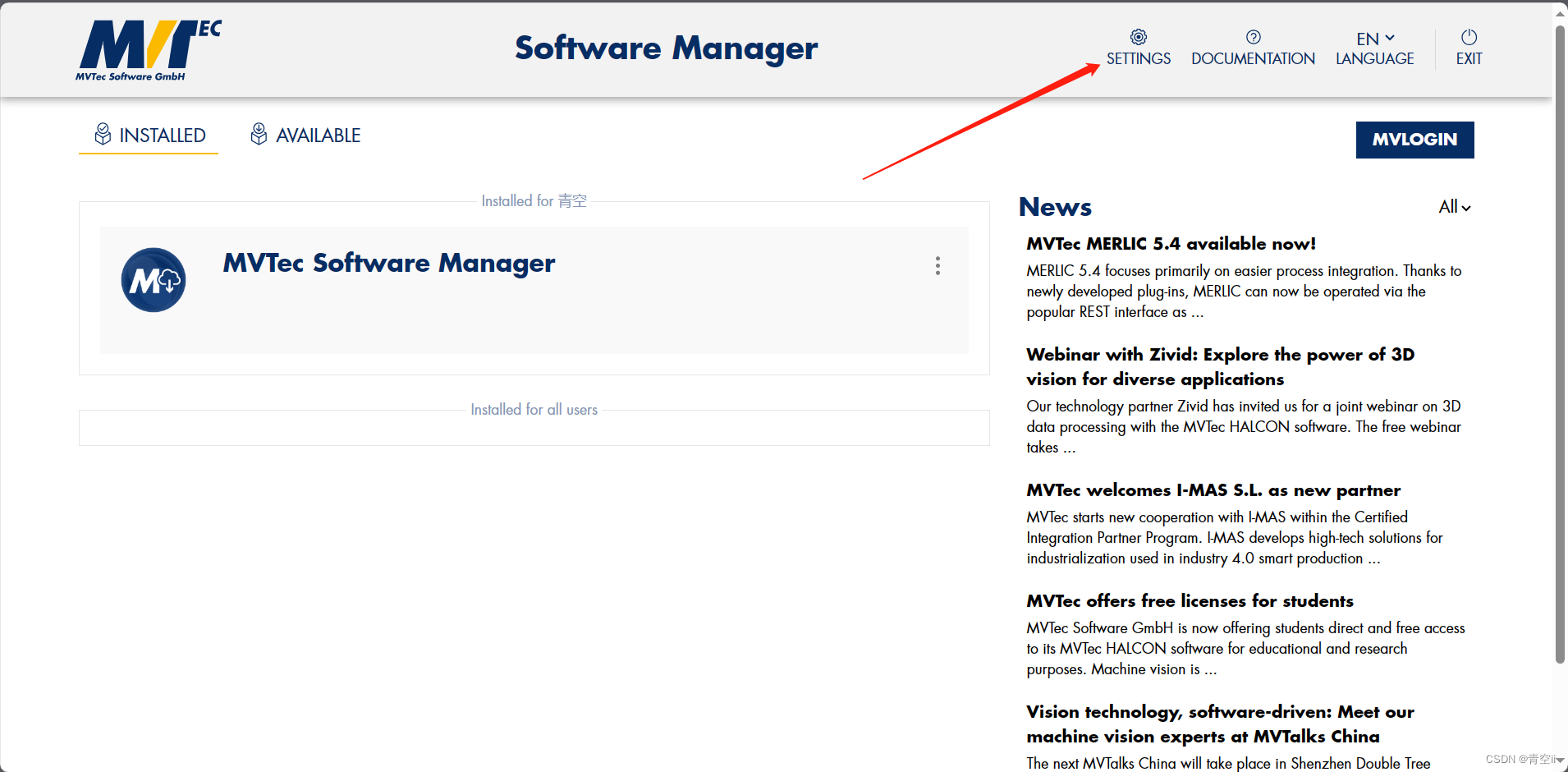The height and width of the screenshot is (772, 1568).
Task: Click the 'News' heading
Action: pyautogui.click(x=1055, y=207)
